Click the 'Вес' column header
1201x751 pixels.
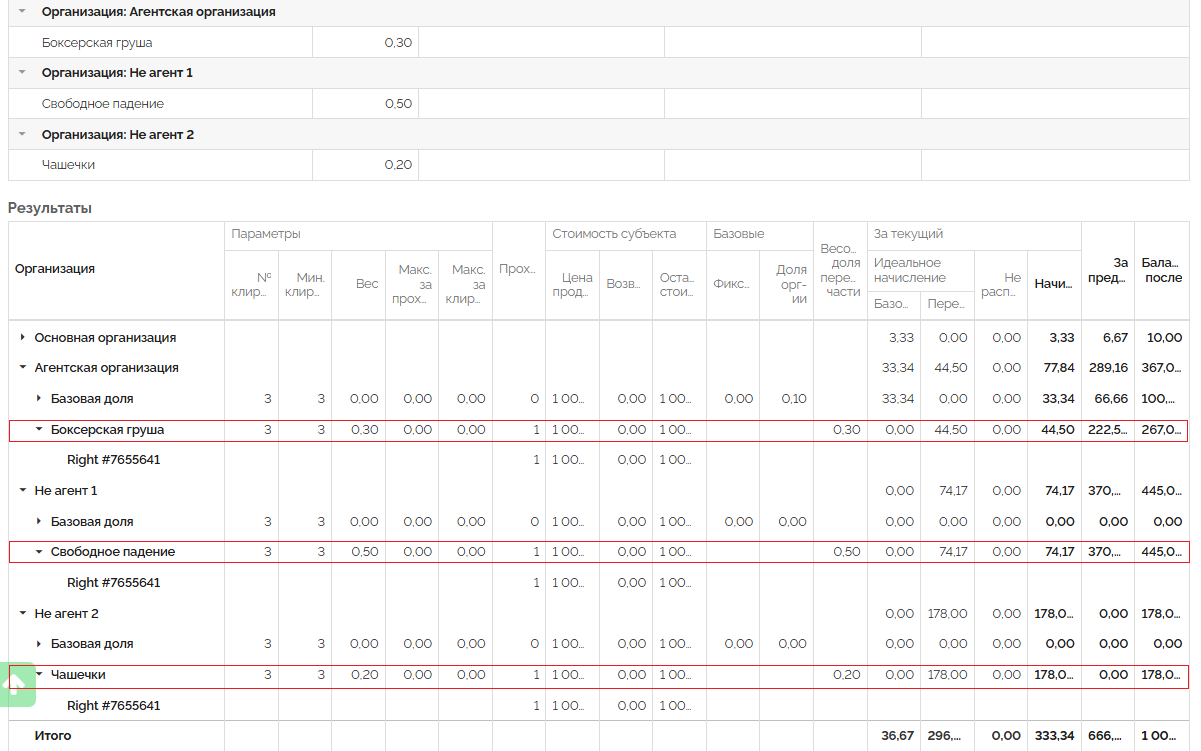[367, 284]
